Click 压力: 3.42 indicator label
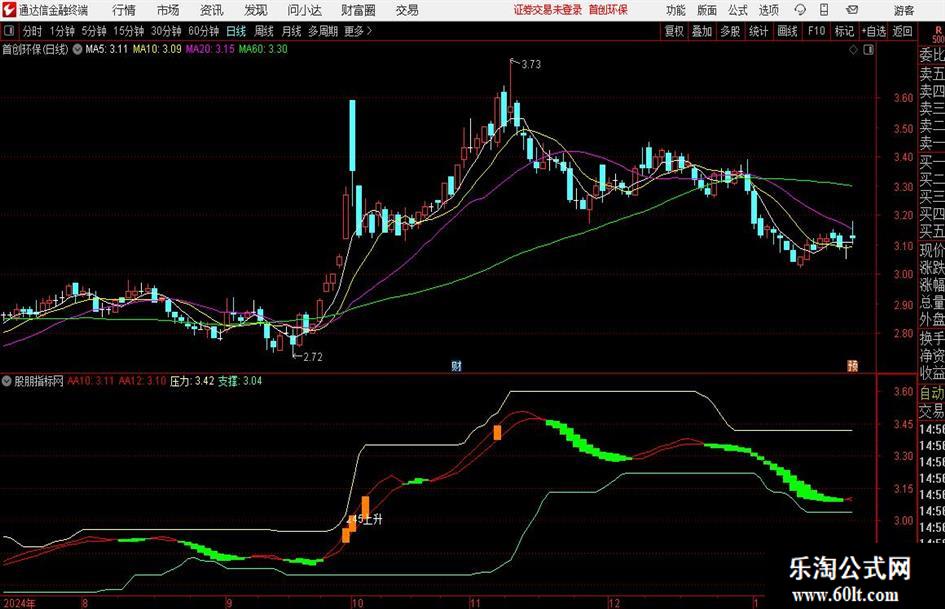Screen dimensions: 945x609 tap(192, 381)
